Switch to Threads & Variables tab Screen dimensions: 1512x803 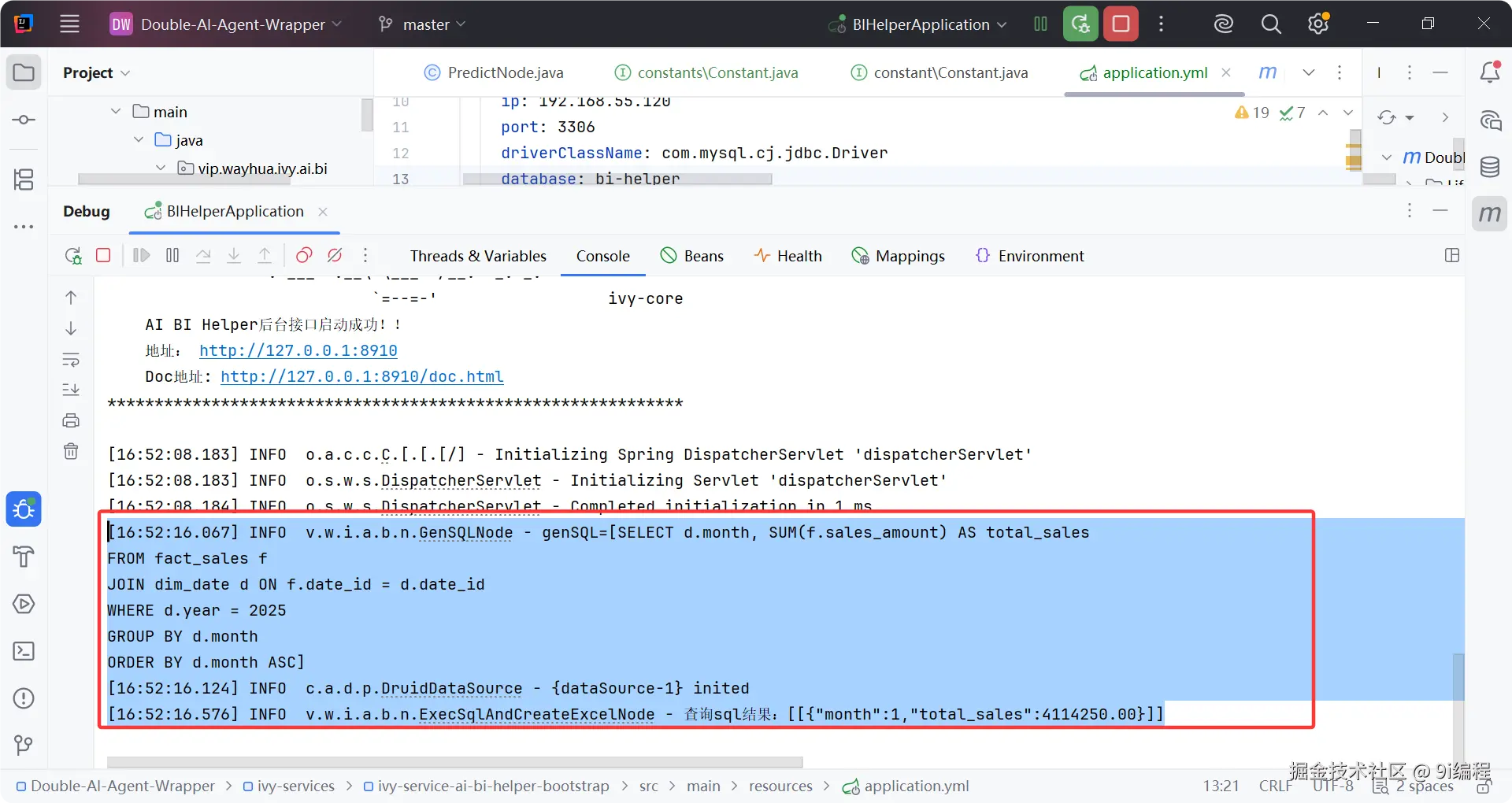(x=478, y=256)
